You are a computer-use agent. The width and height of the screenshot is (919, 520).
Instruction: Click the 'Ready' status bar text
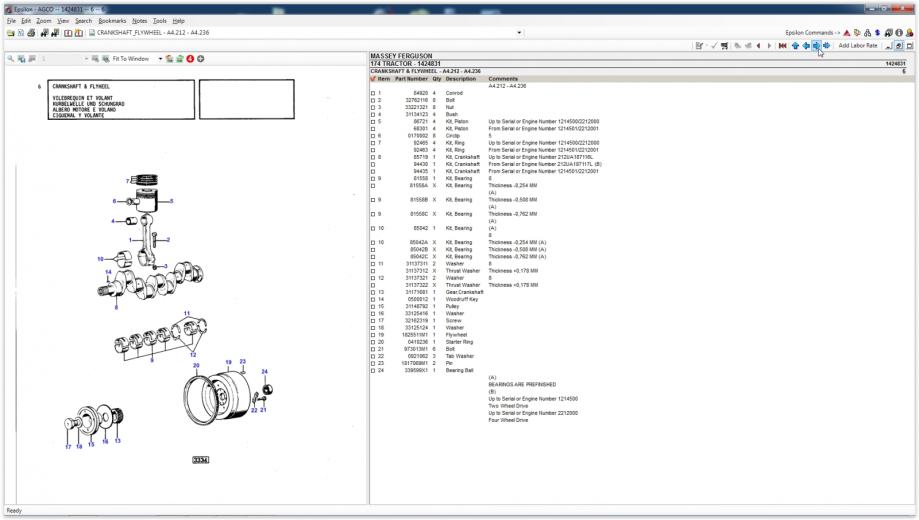(x=14, y=511)
